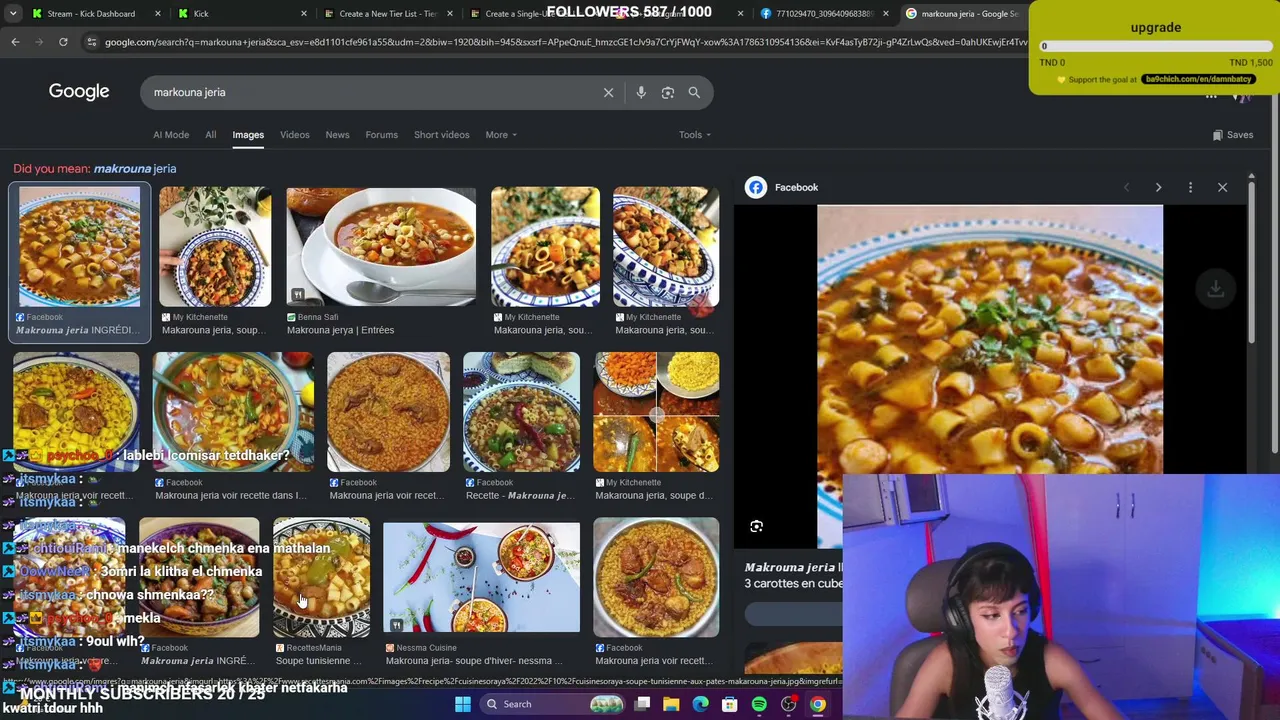Open the Nessma Cuisine chili peppers thumbnail
The height and width of the screenshot is (720, 1280).
coord(481,577)
